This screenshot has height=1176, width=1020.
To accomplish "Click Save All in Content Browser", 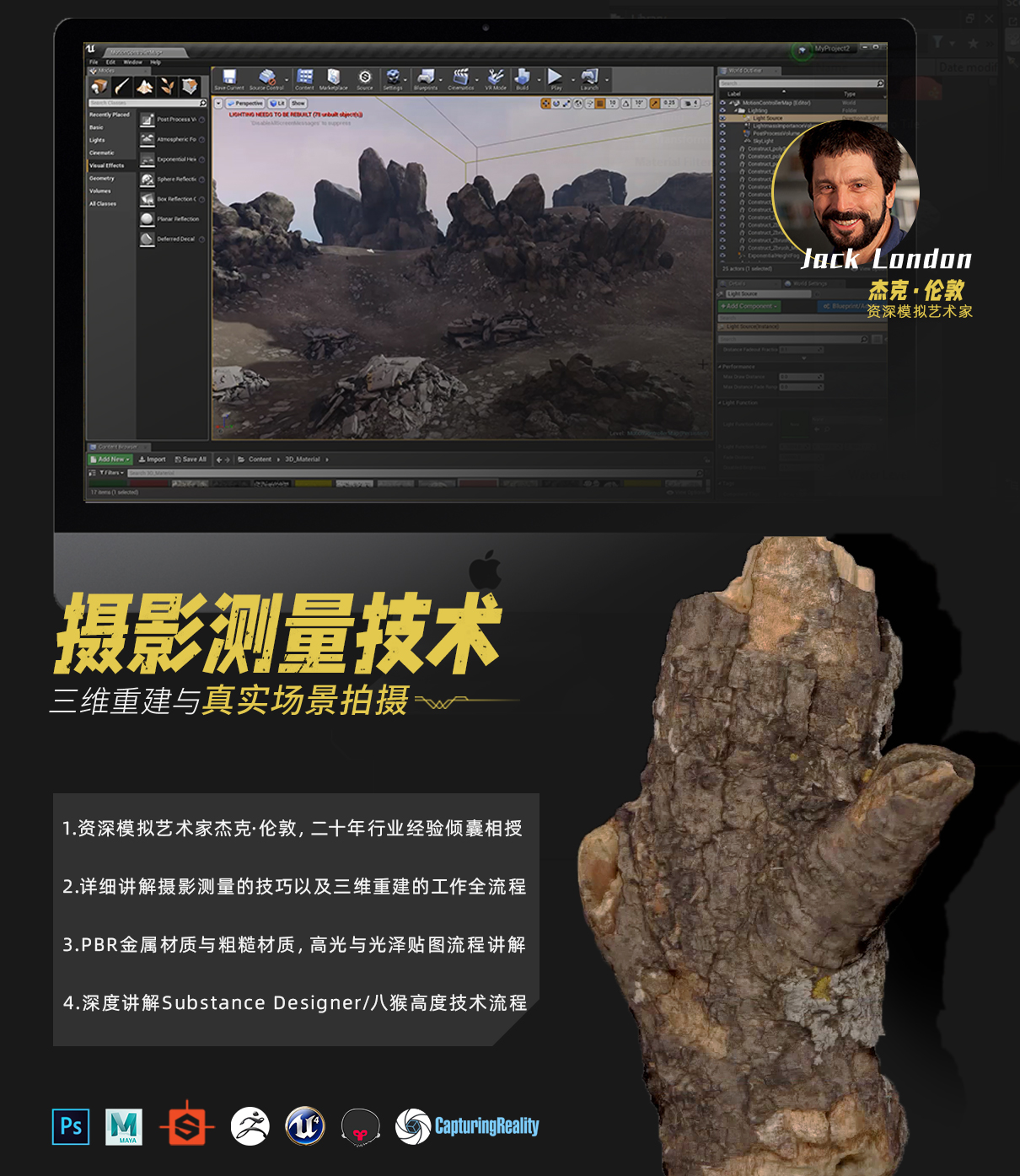I will 191,459.
